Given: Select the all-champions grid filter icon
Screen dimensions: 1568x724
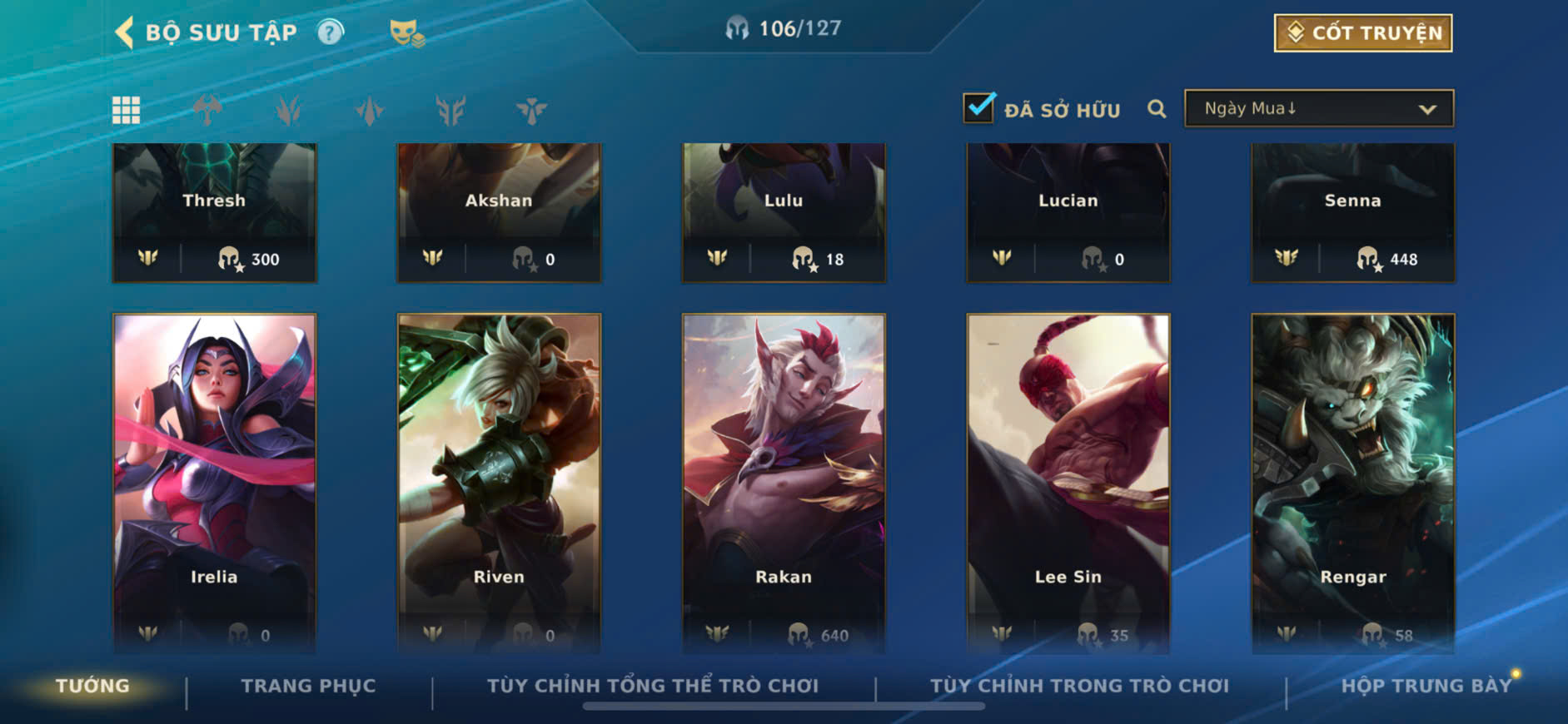Looking at the screenshot, I should coord(127,110).
